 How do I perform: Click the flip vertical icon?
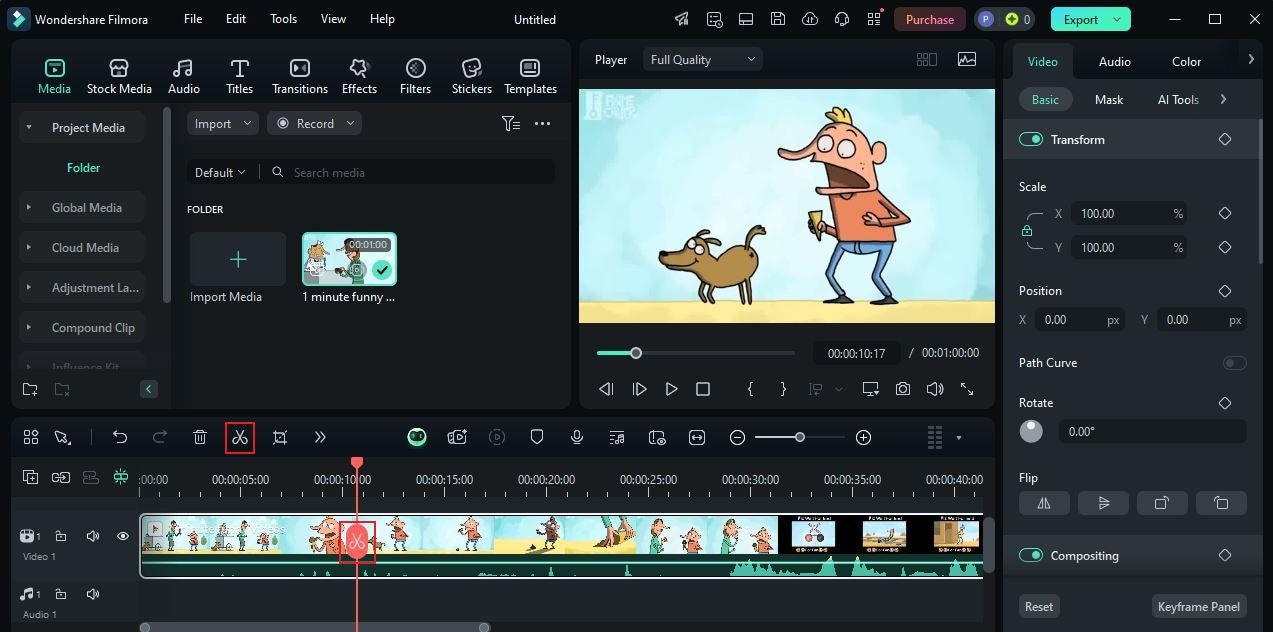point(1103,503)
